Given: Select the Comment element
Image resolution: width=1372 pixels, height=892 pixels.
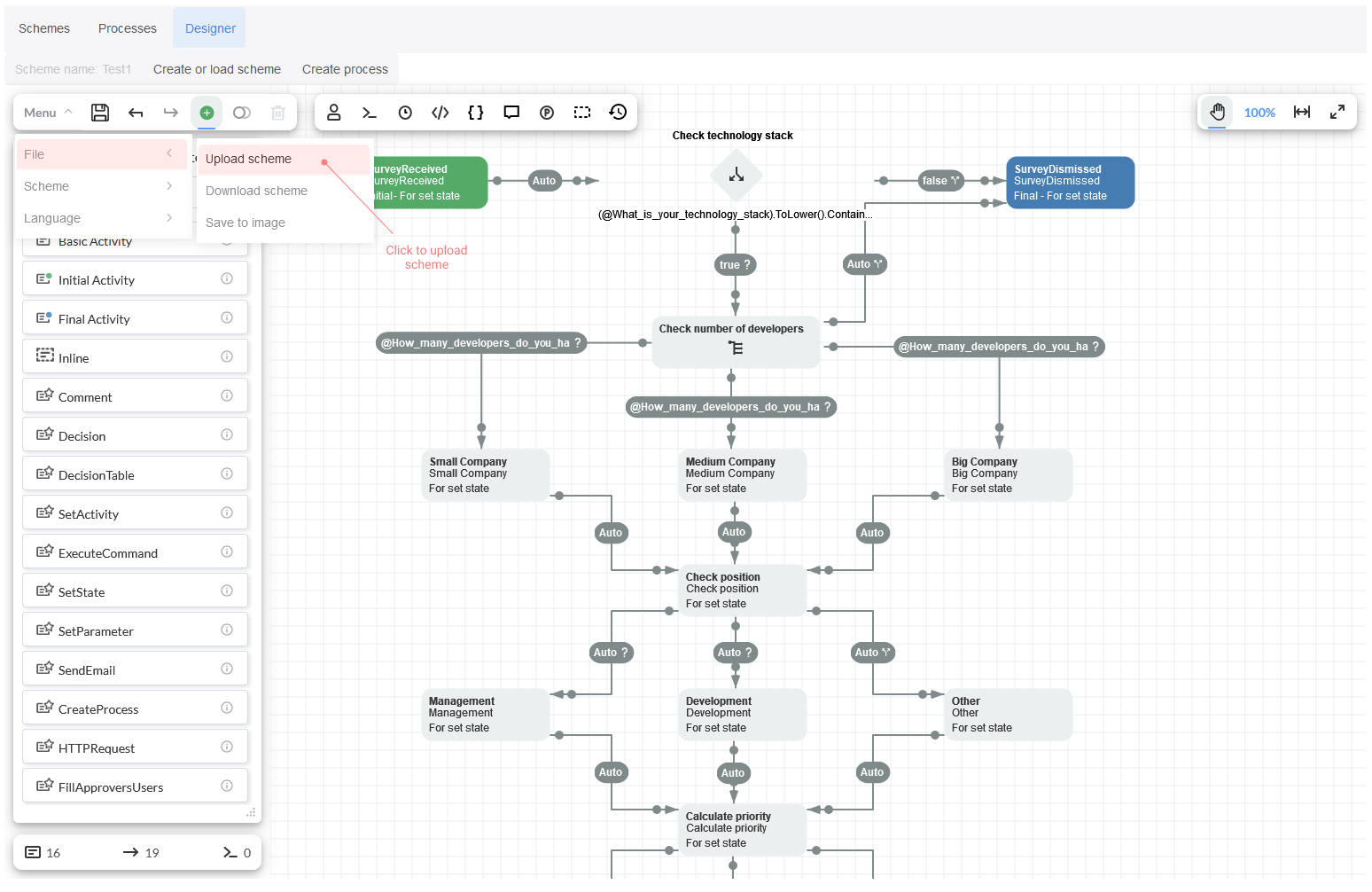Looking at the screenshot, I should point(135,396).
